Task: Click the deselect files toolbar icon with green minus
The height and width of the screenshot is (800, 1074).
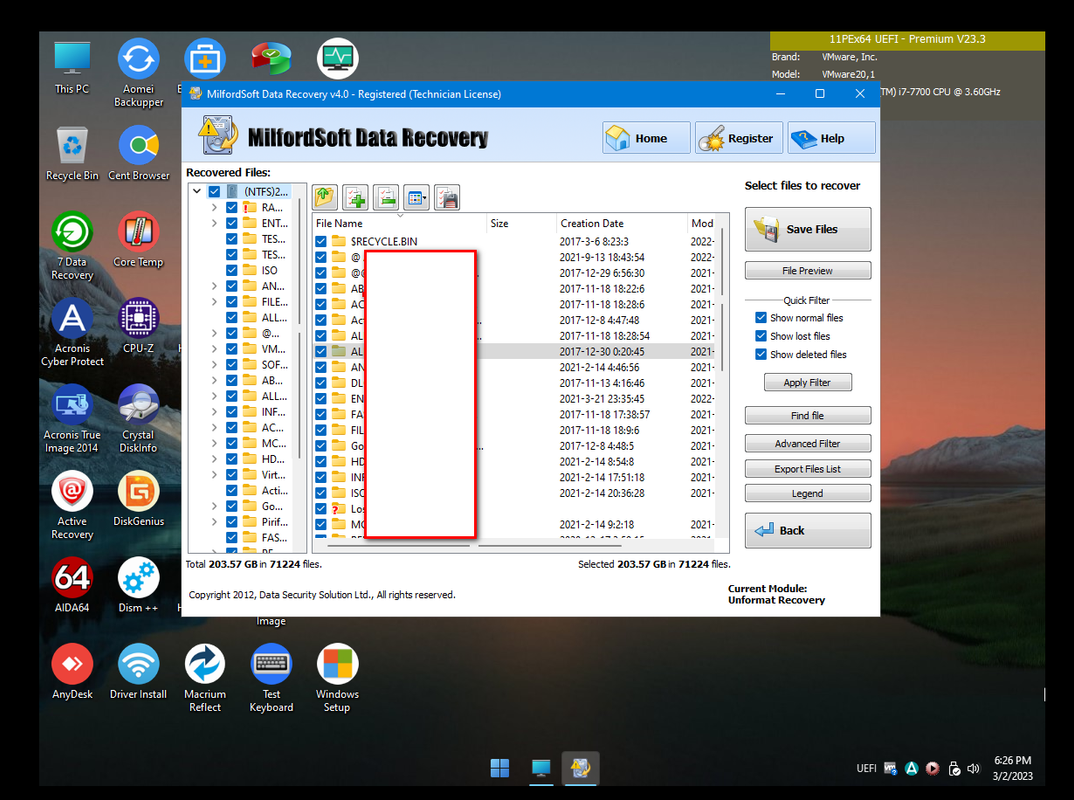Action: pos(386,198)
